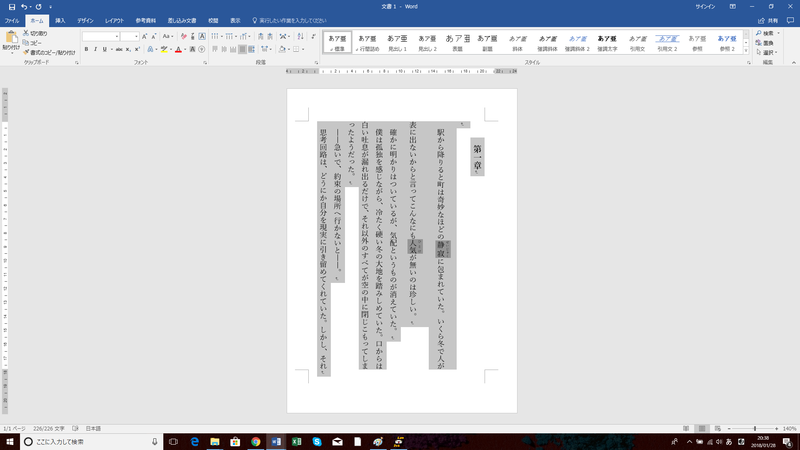This screenshot has height=450, width=800.
Task: Apply the red font color
Action: click(x=178, y=49)
